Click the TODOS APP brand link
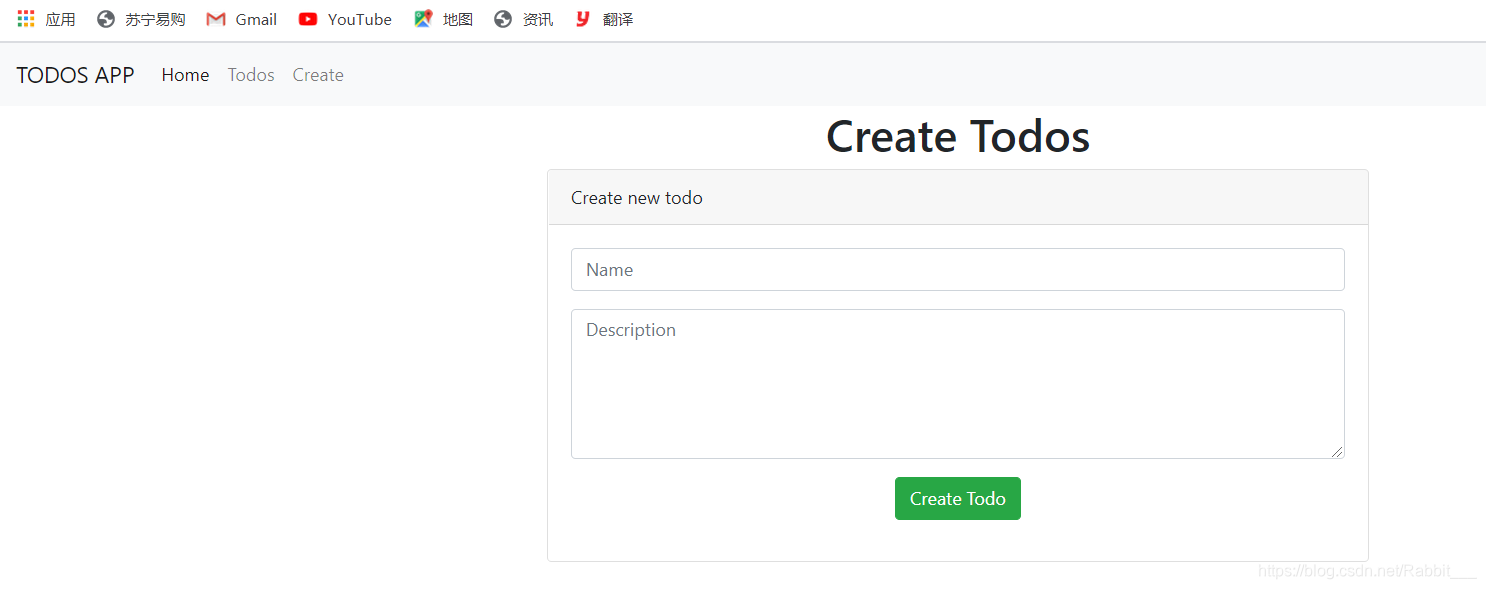 [75, 75]
